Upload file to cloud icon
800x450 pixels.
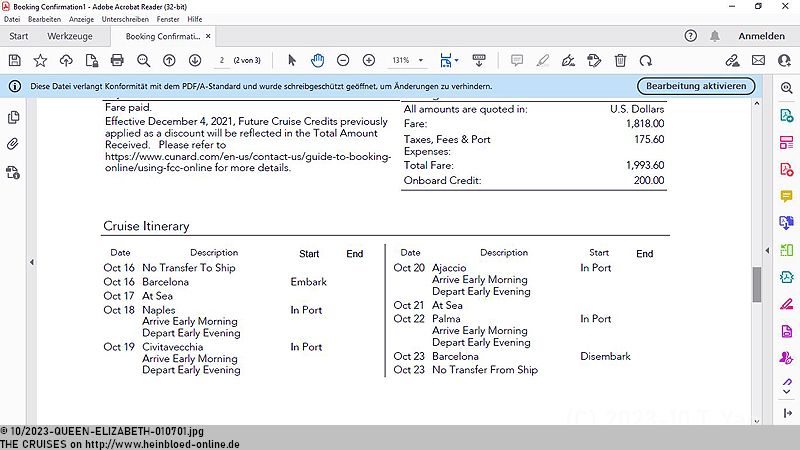66,60
